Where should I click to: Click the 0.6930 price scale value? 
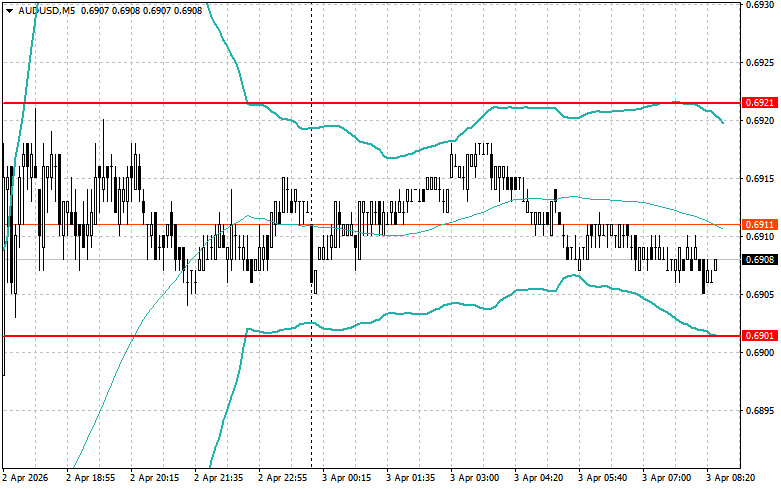[760, 4]
